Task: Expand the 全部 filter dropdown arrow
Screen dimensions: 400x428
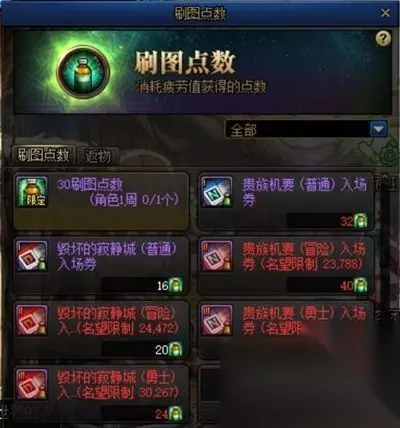Action: pos(379,129)
